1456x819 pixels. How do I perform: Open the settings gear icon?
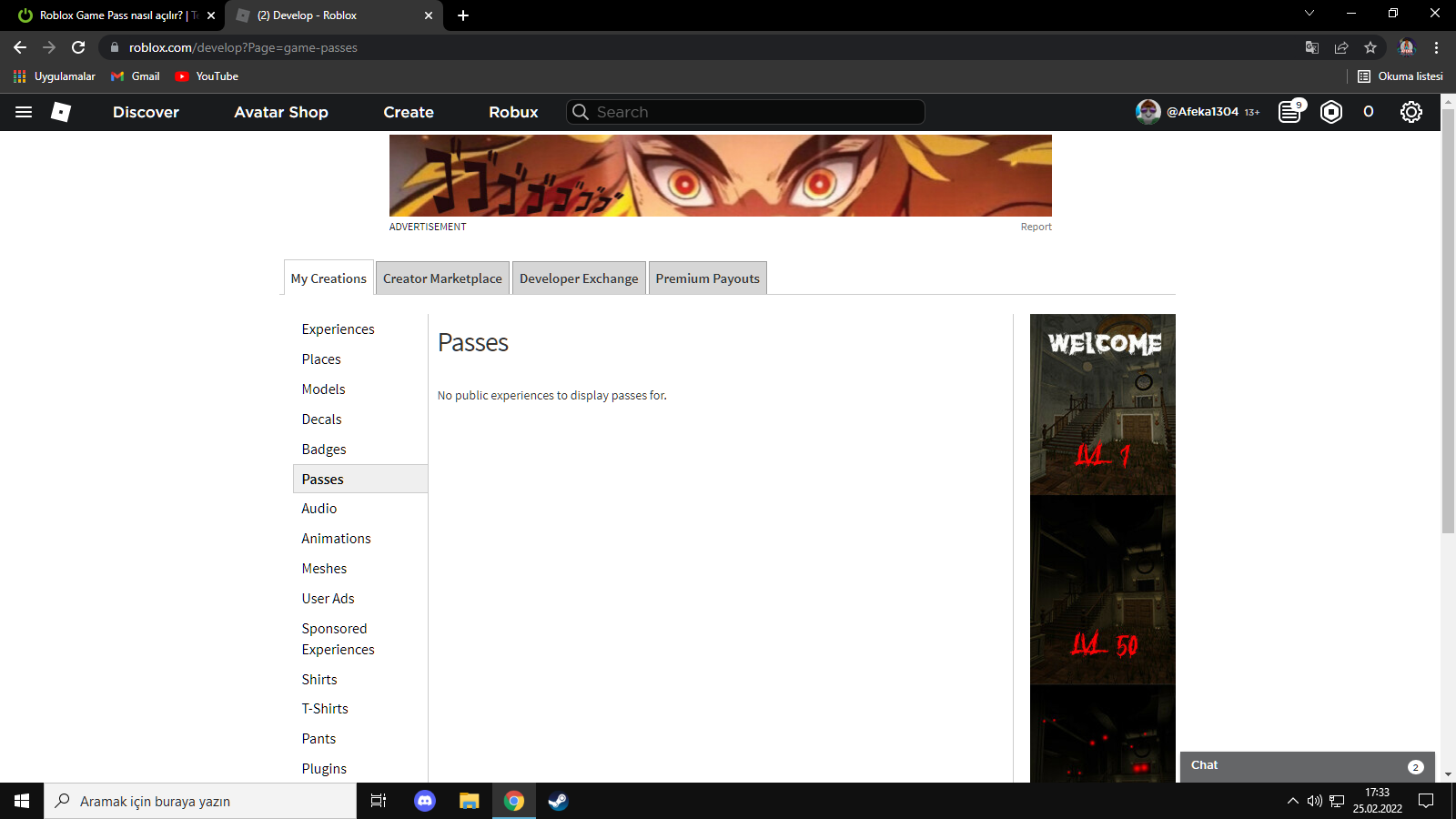[1411, 112]
